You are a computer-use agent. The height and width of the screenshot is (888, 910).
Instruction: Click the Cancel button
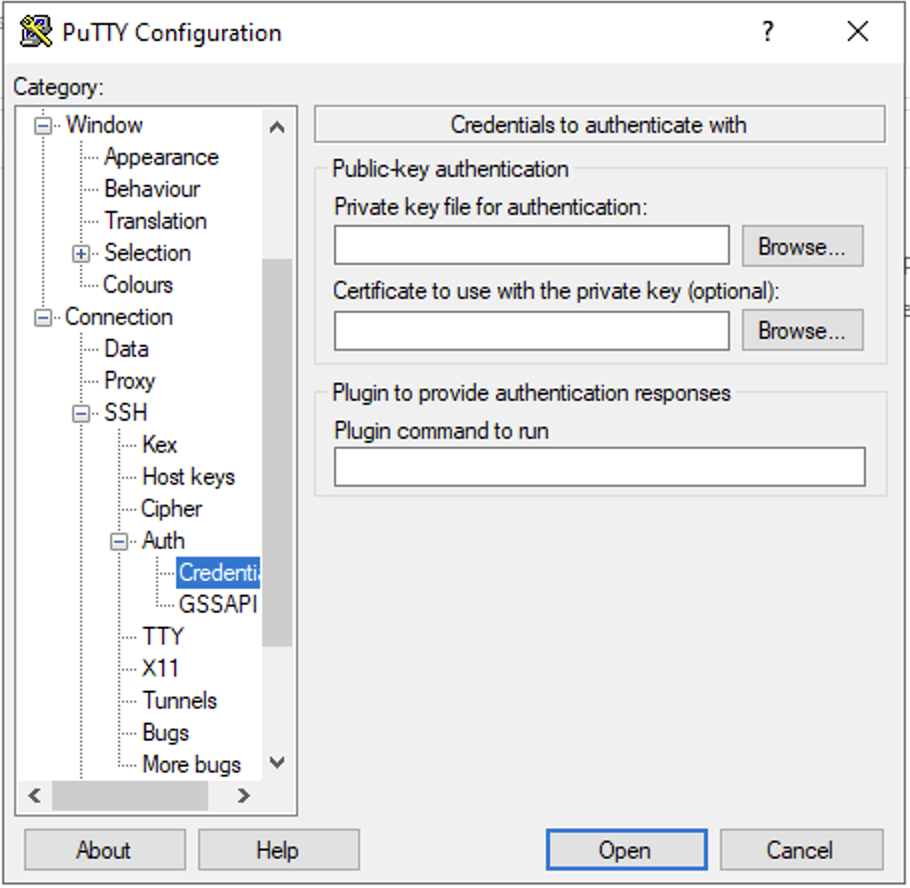(801, 850)
